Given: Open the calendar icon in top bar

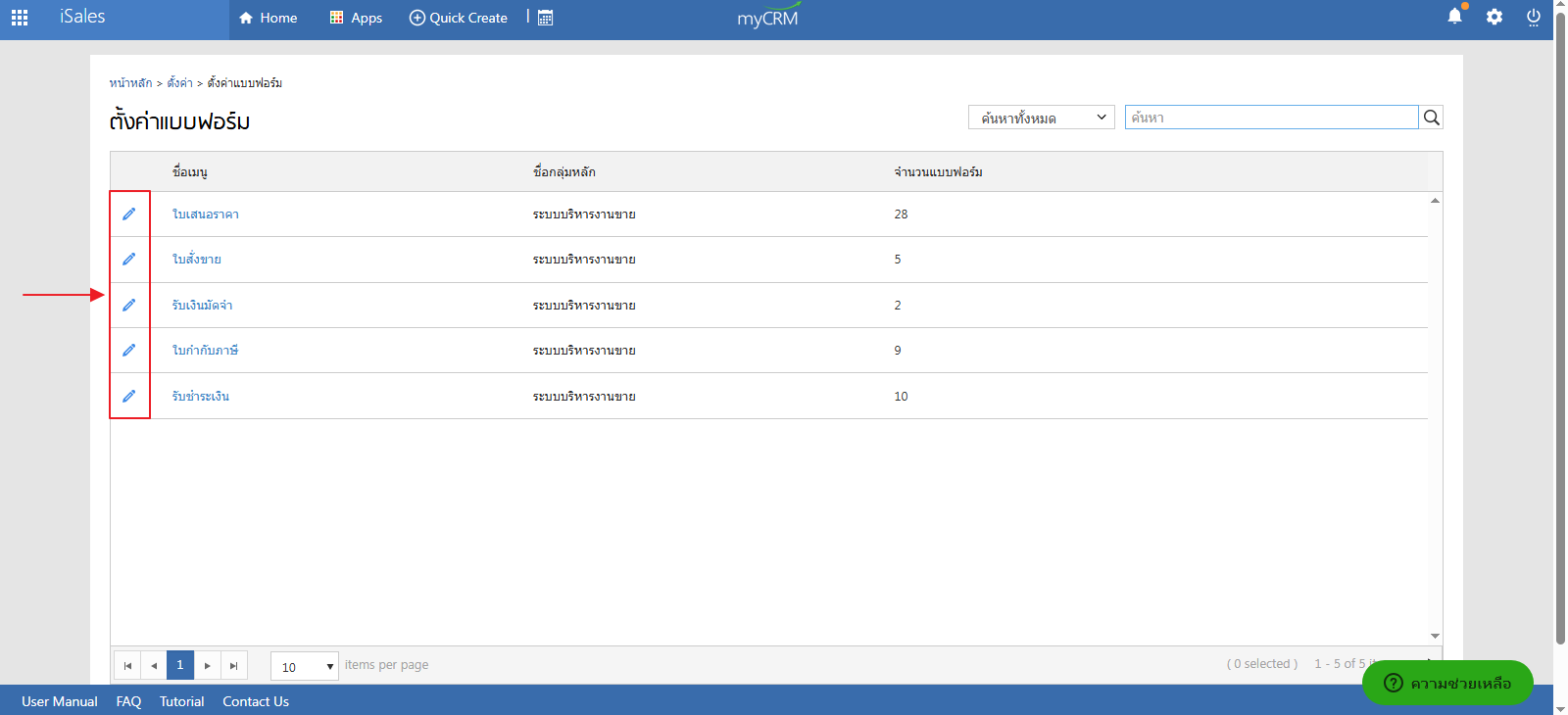Looking at the screenshot, I should point(546,18).
